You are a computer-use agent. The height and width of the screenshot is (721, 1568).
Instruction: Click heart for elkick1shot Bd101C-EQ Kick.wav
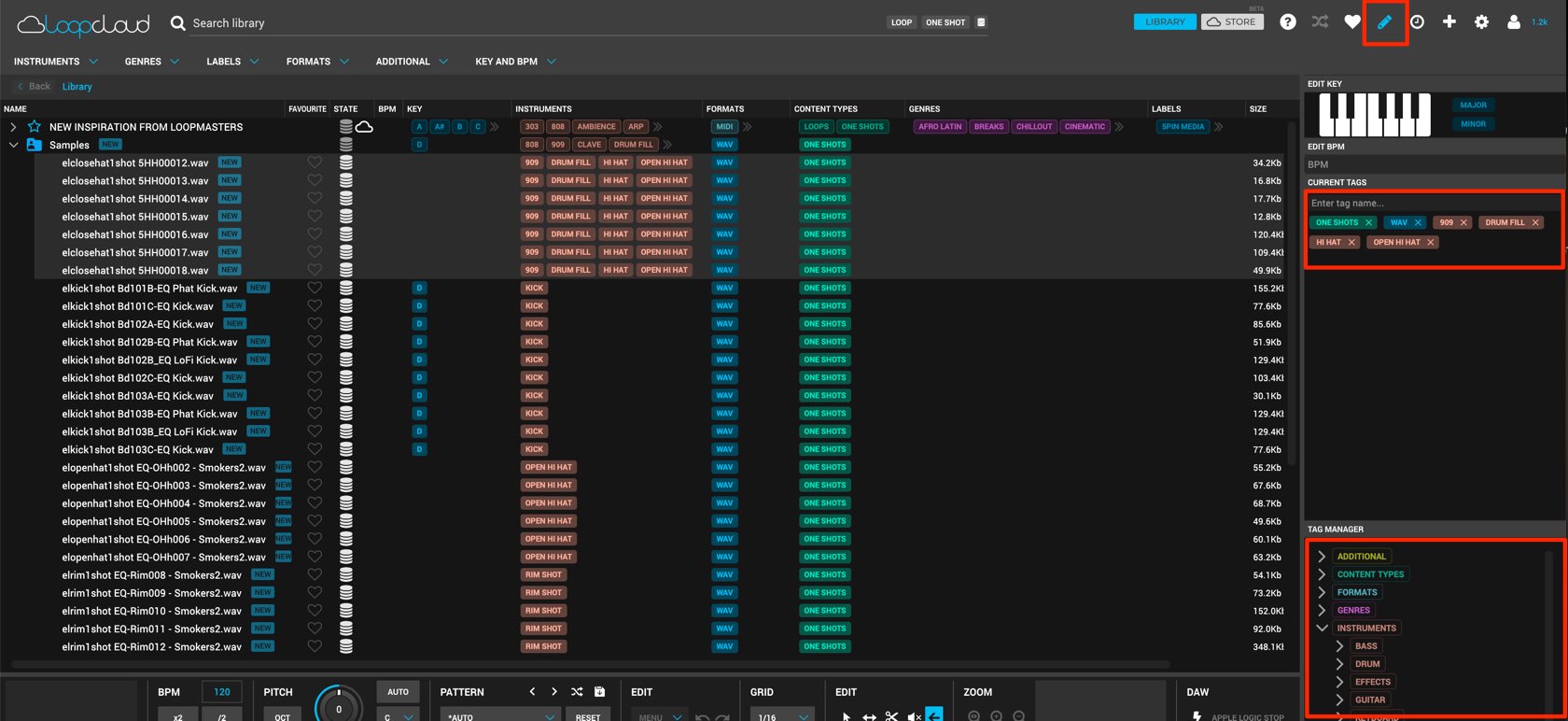click(315, 305)
